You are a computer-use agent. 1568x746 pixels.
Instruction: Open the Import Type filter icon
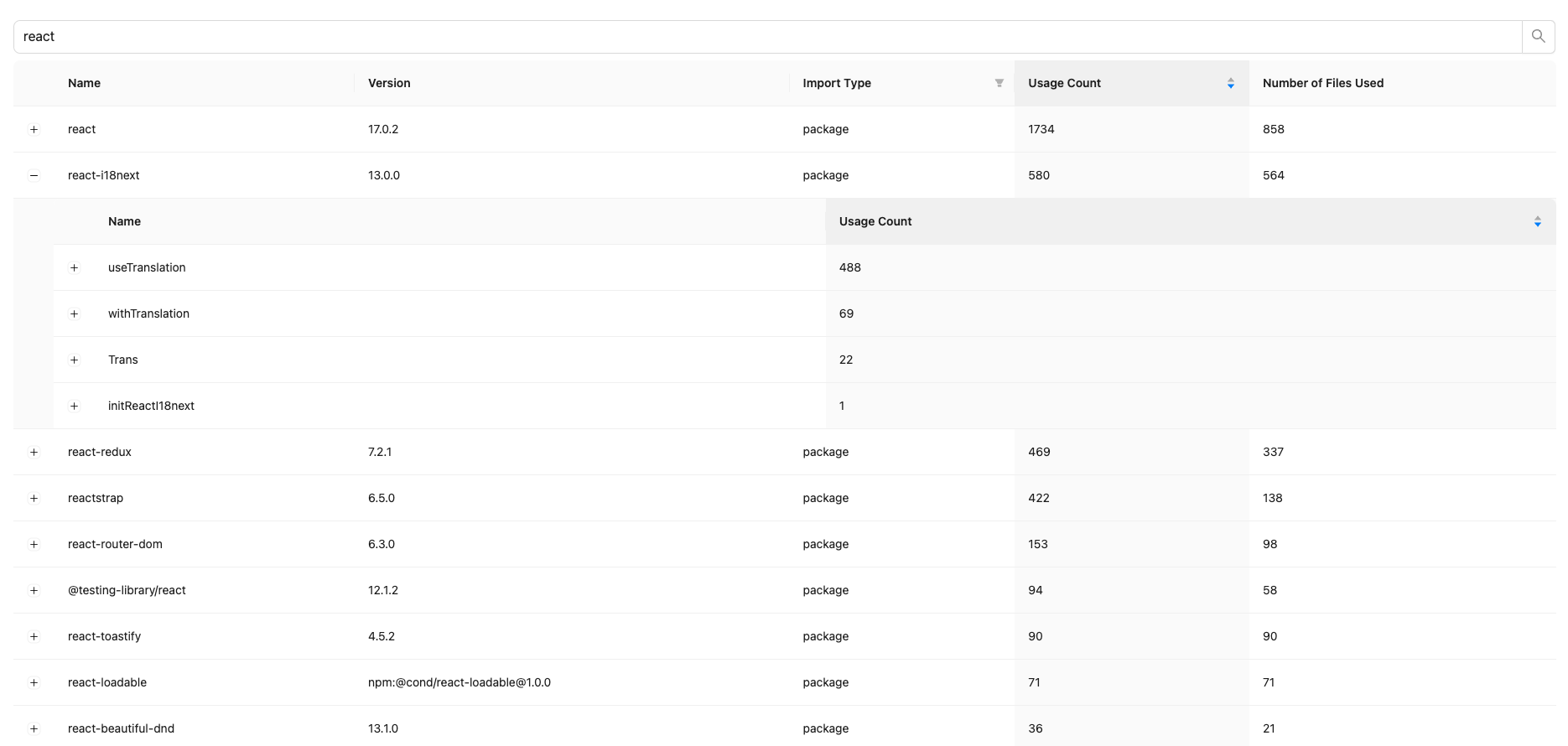click(999, 83)
